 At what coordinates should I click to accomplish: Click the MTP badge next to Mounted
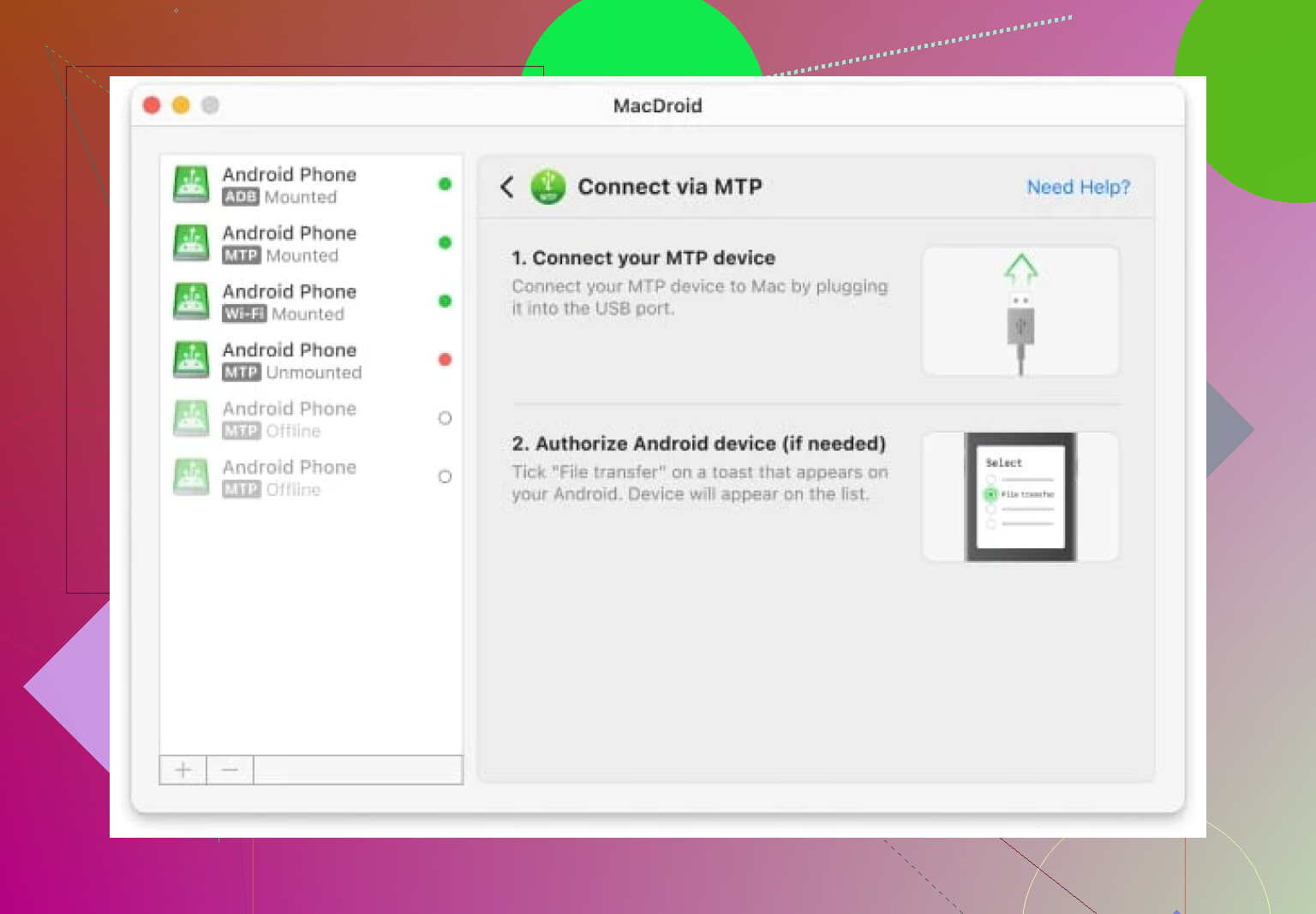tap(242, 255)
